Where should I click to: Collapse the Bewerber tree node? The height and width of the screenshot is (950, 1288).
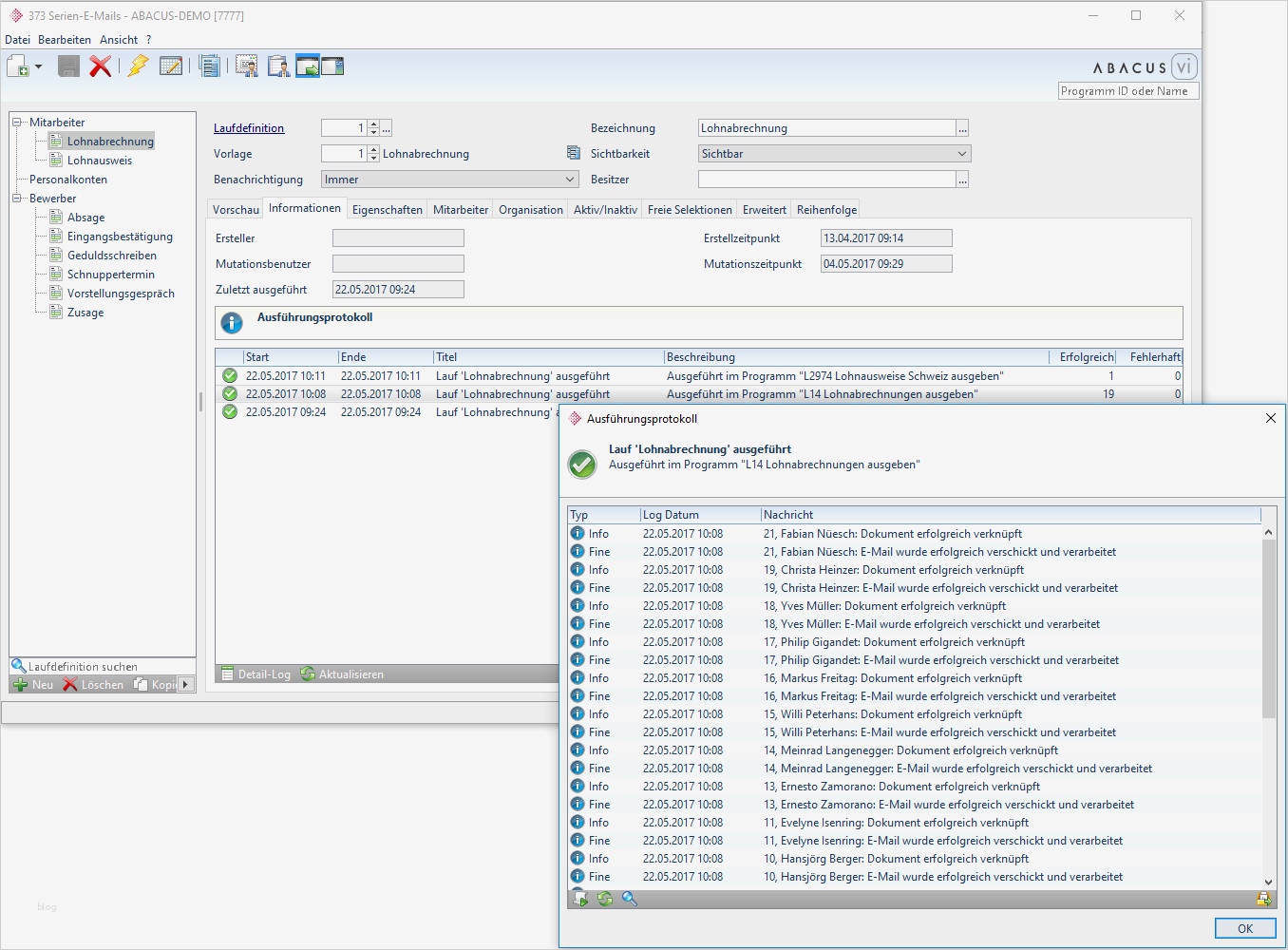16,199
